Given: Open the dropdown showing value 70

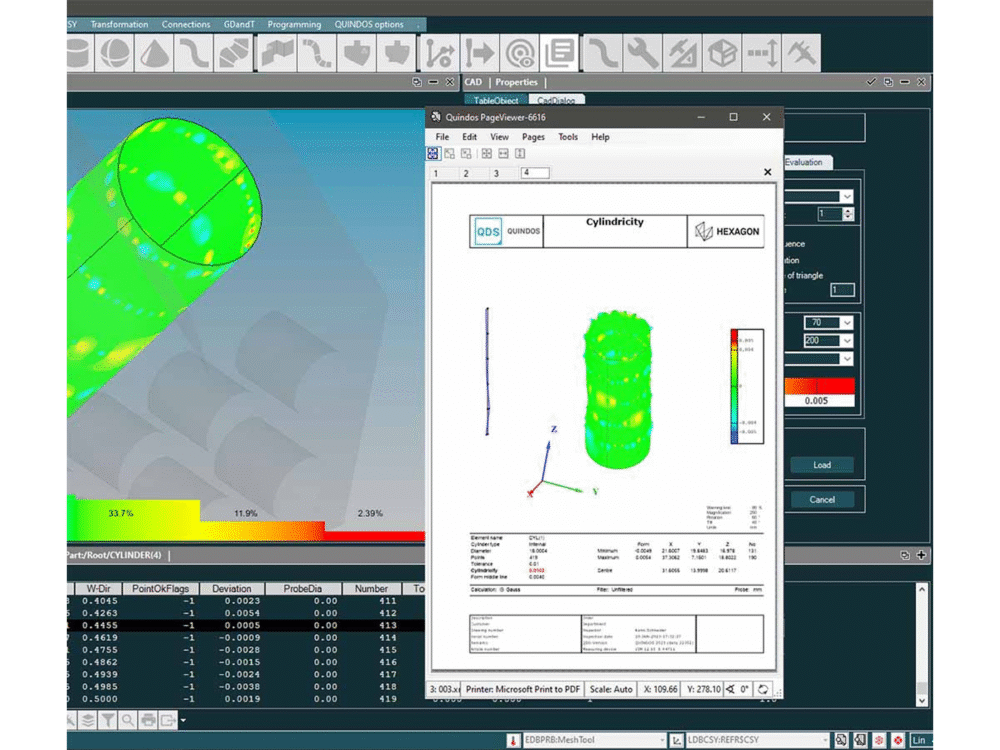Looking at the screenshot, I should click(x=847, y=323).
